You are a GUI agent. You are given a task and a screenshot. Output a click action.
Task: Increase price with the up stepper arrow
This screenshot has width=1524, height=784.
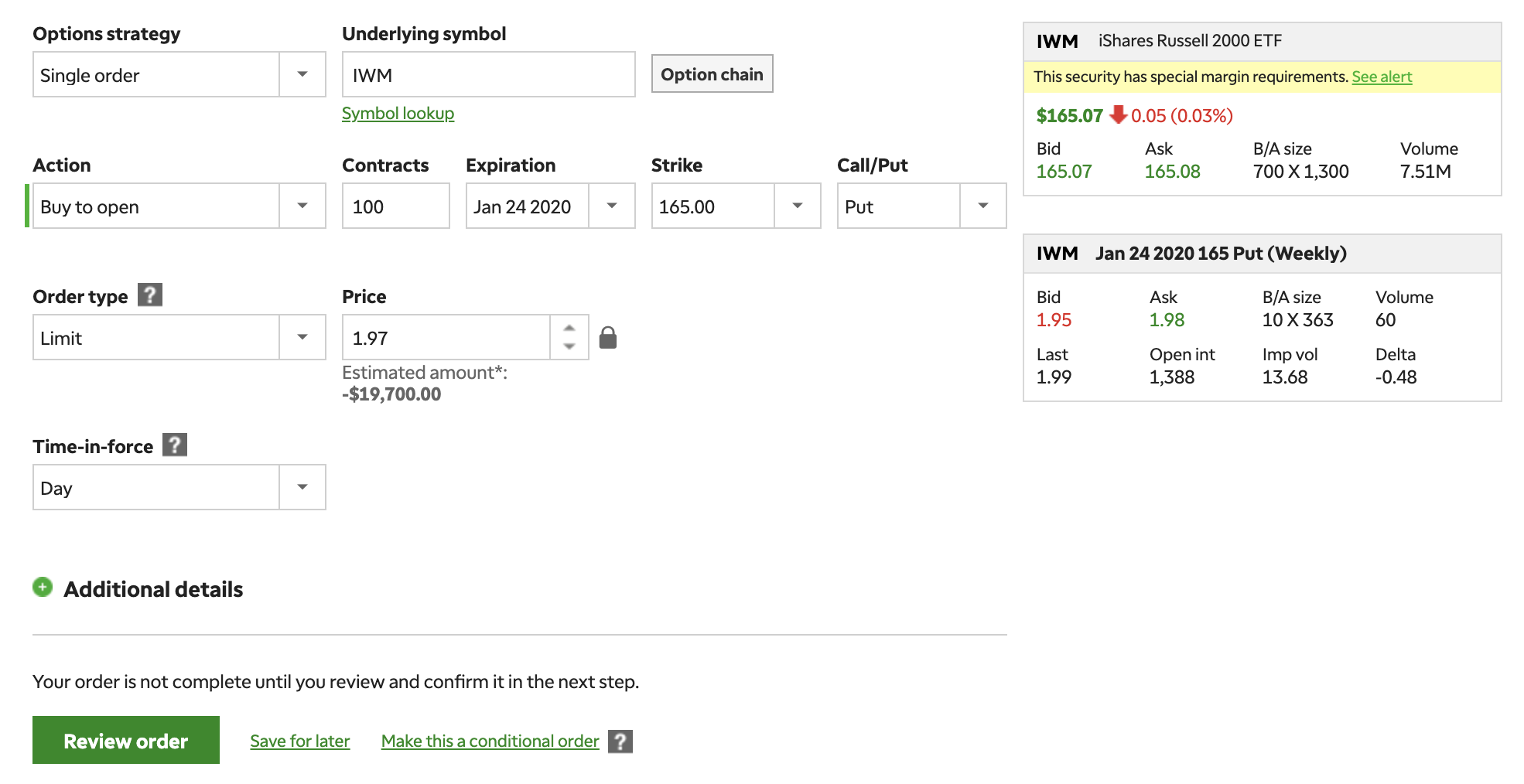[569, 328]
